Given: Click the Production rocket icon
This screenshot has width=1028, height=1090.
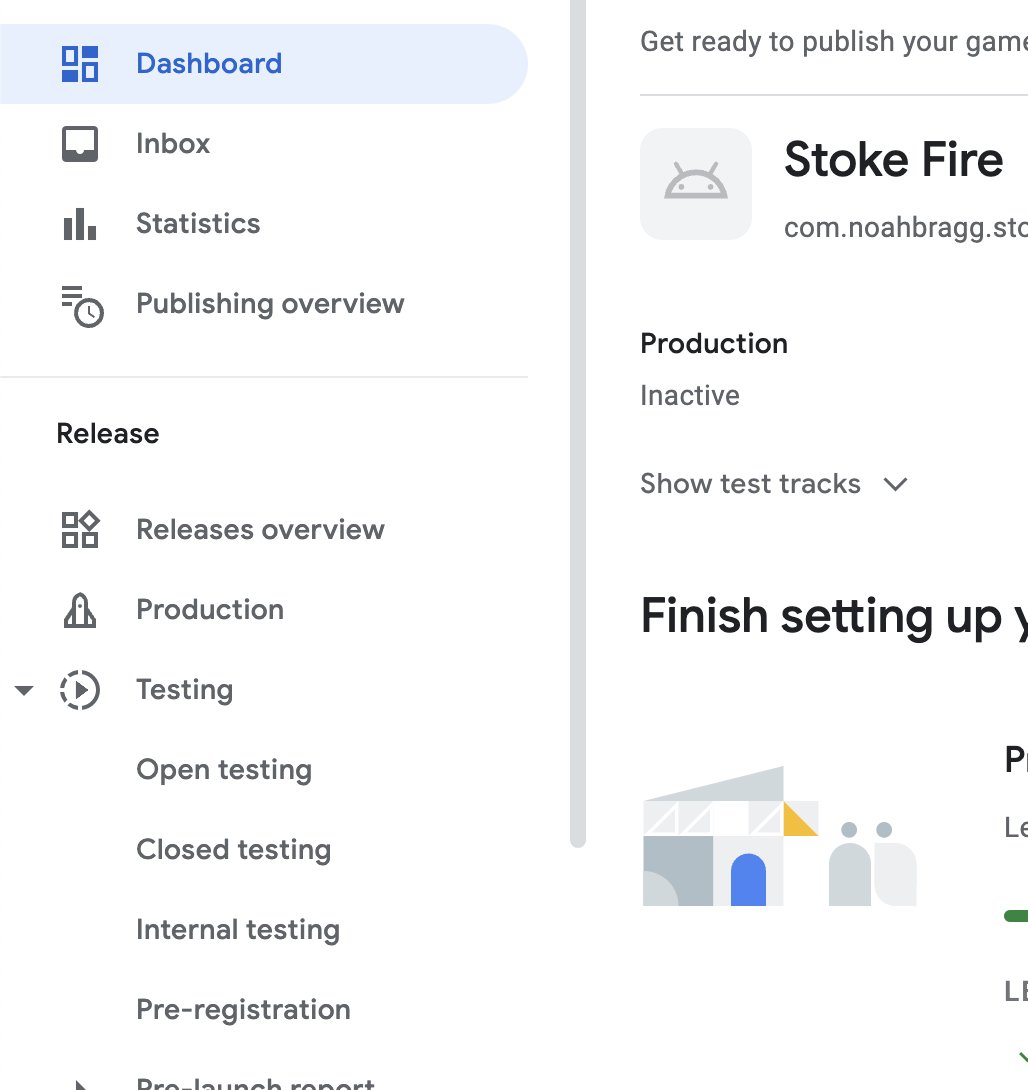Looking at the screenshot, I should pos(80,610).
